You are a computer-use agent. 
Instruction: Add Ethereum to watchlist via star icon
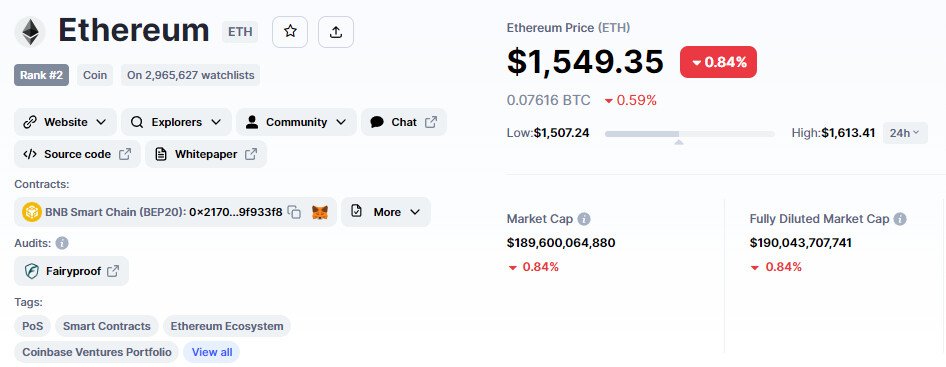290,32
